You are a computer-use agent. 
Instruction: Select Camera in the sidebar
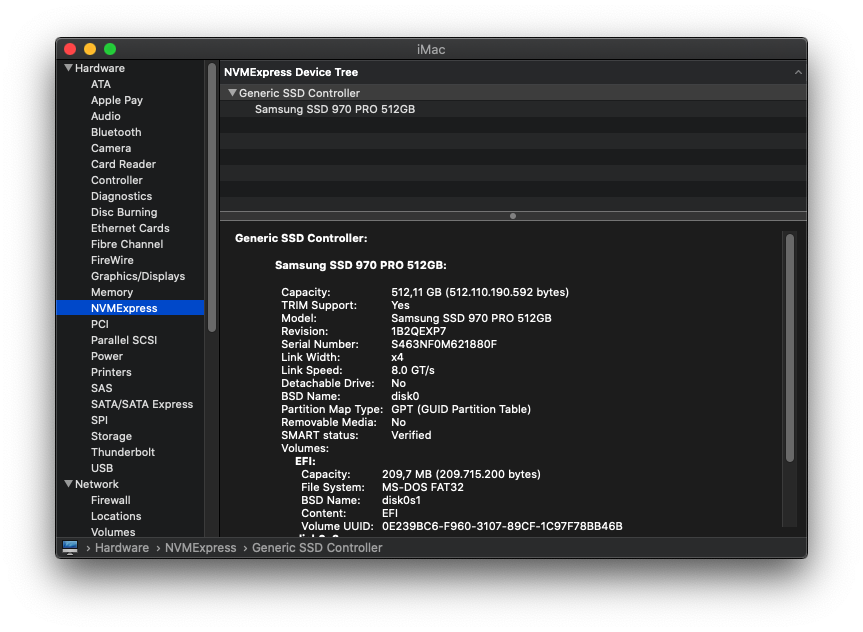(x=111, y=148)
